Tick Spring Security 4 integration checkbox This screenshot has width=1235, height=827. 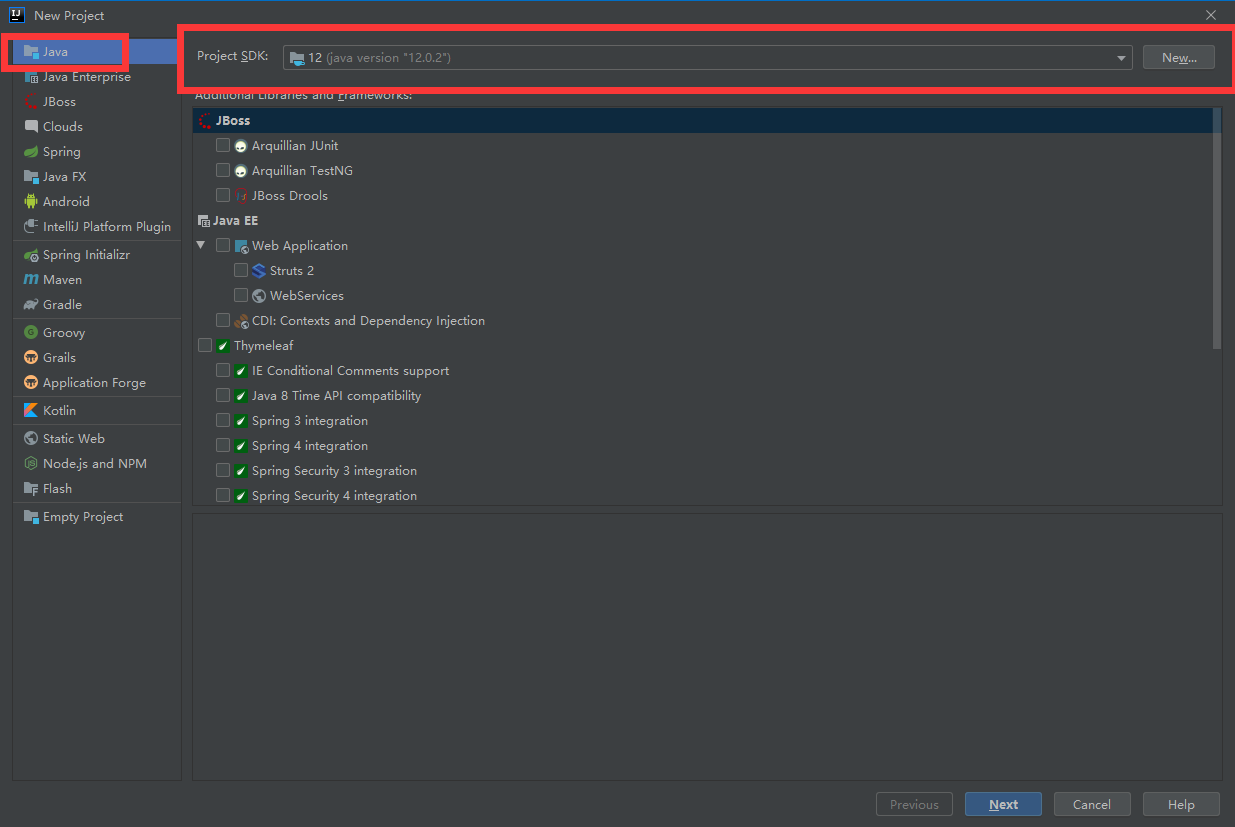(223, 496)
